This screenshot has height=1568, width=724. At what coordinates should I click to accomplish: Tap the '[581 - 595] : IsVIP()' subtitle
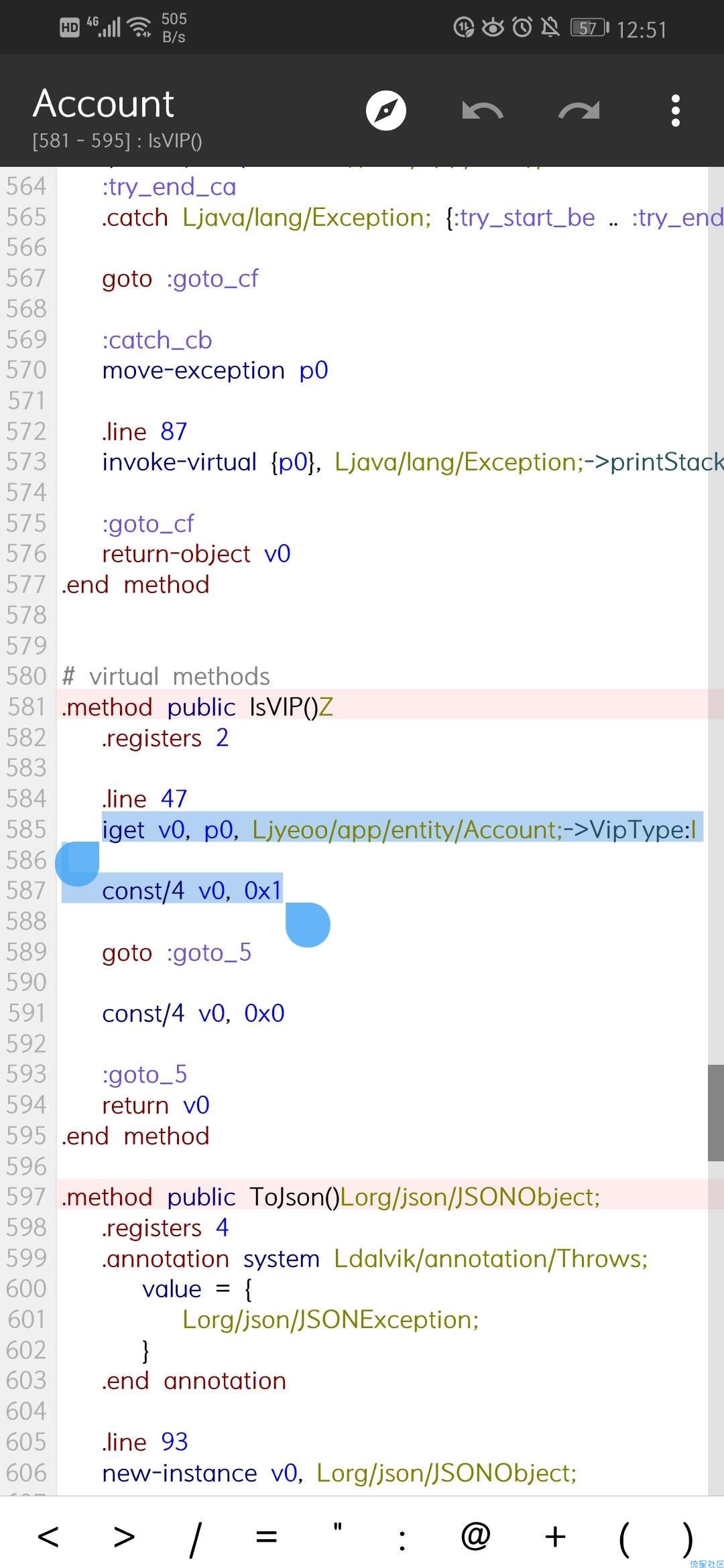coord(117,141)
